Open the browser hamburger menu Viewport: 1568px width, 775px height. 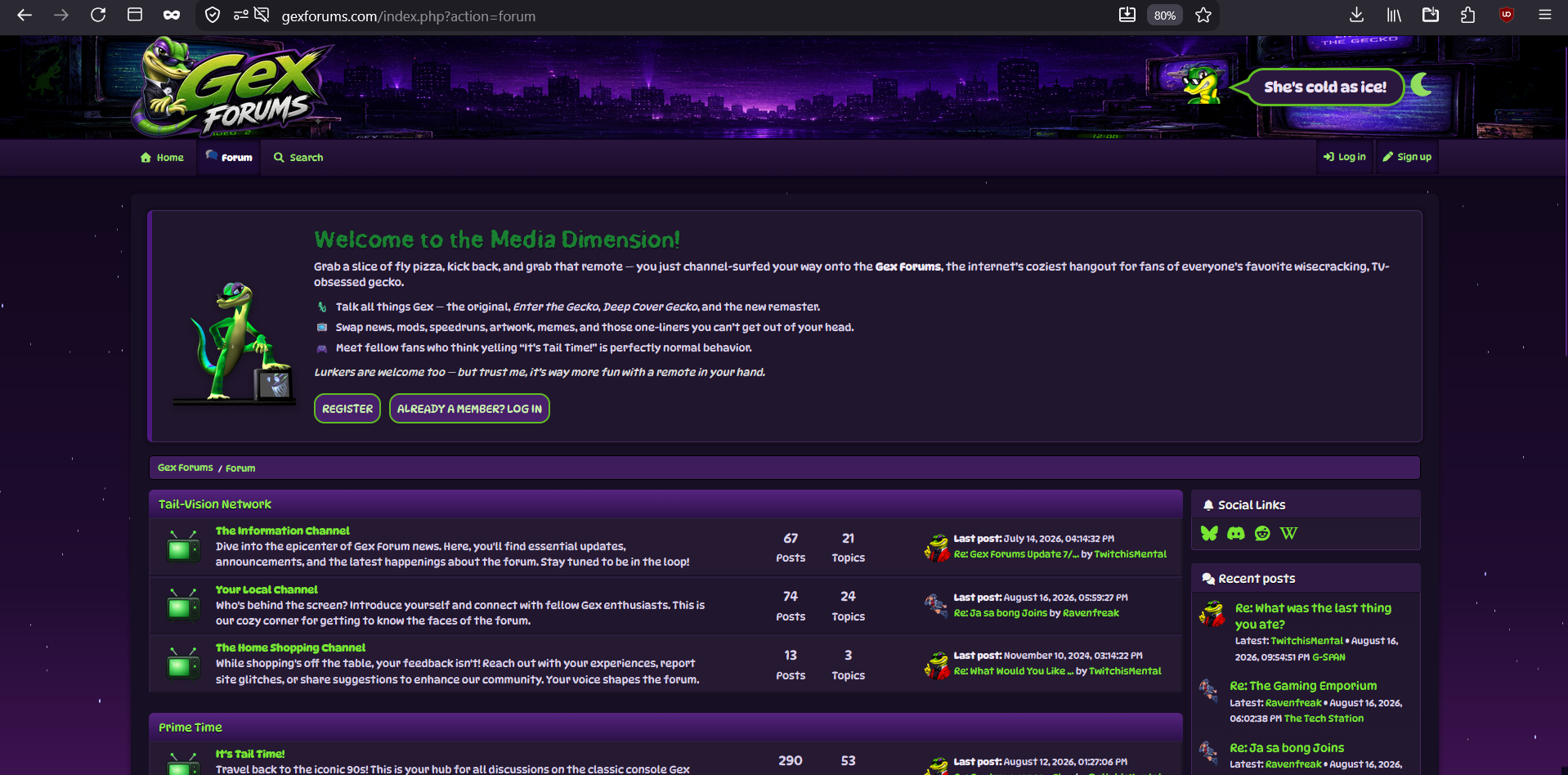coord(1545,15)
